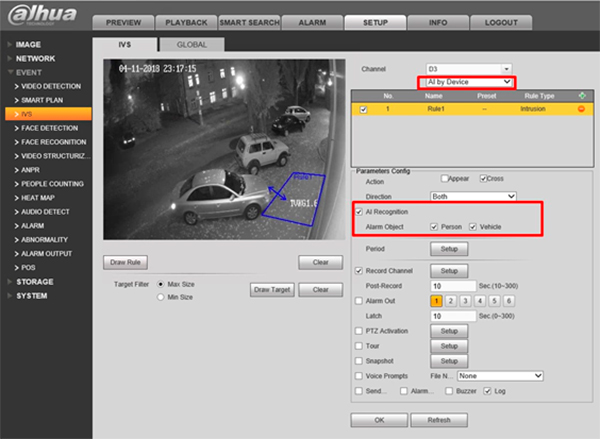Expand the IMAGE section arrow
This screenshot has width=600, height=439.
coord(10,44)
